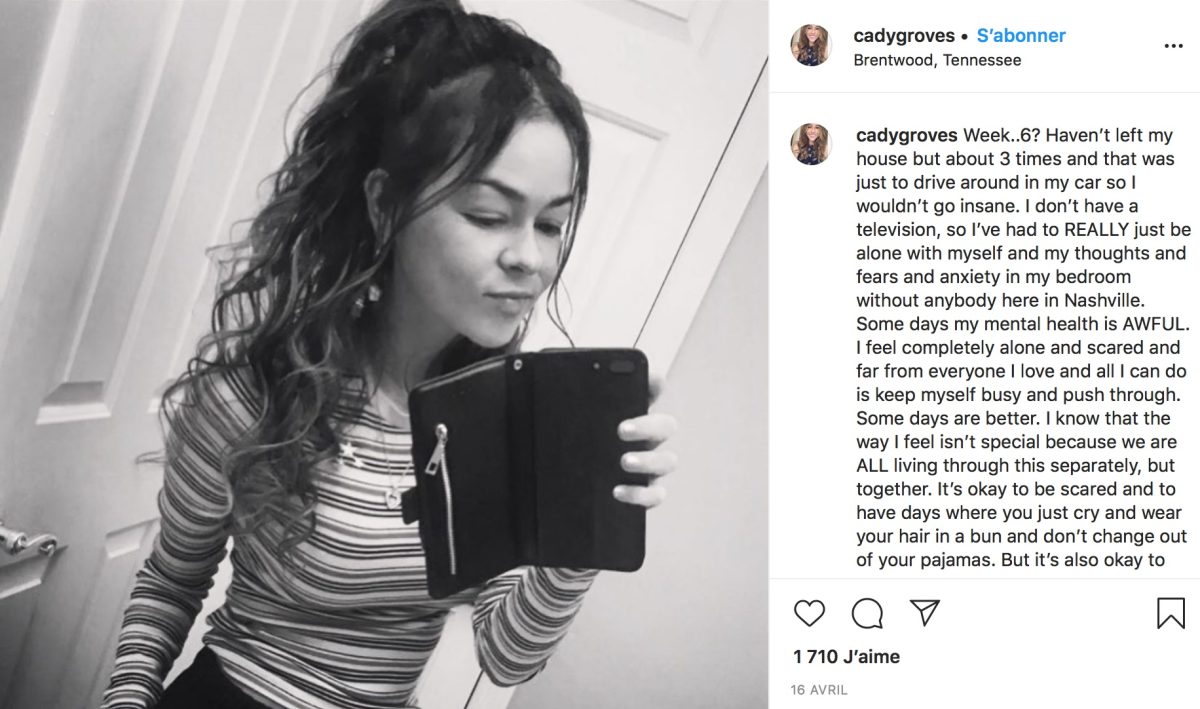Follow the account via S'abonner
This screenshot has height=709, width=1200.
[1021, 36]
